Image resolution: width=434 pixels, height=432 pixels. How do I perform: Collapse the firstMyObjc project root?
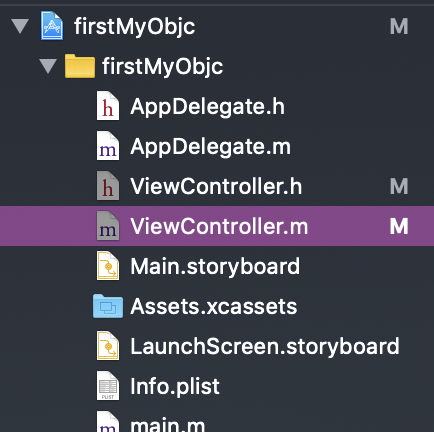click(20, 26)
